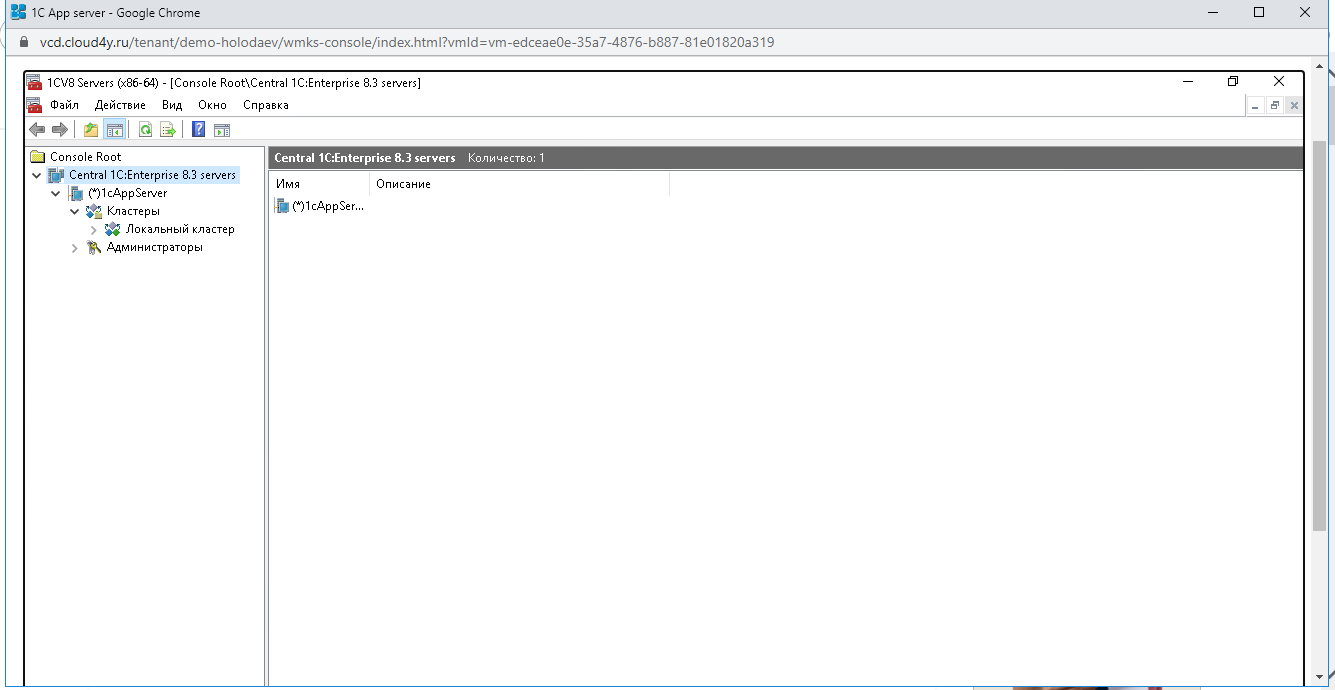The width and height of the screenshot is (1335, 690).
Task: Go back with the toolbar Back arrow
Action: (37, 129)
